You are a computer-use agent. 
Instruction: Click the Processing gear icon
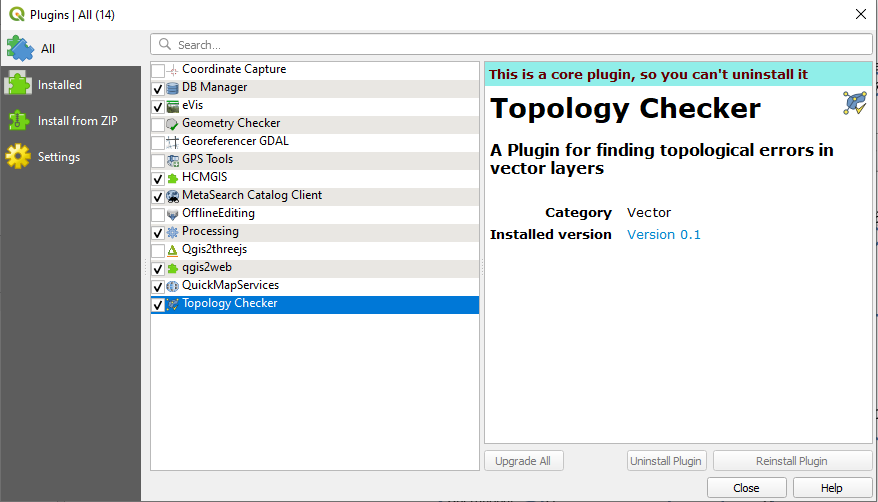click(x=172, y=232)
